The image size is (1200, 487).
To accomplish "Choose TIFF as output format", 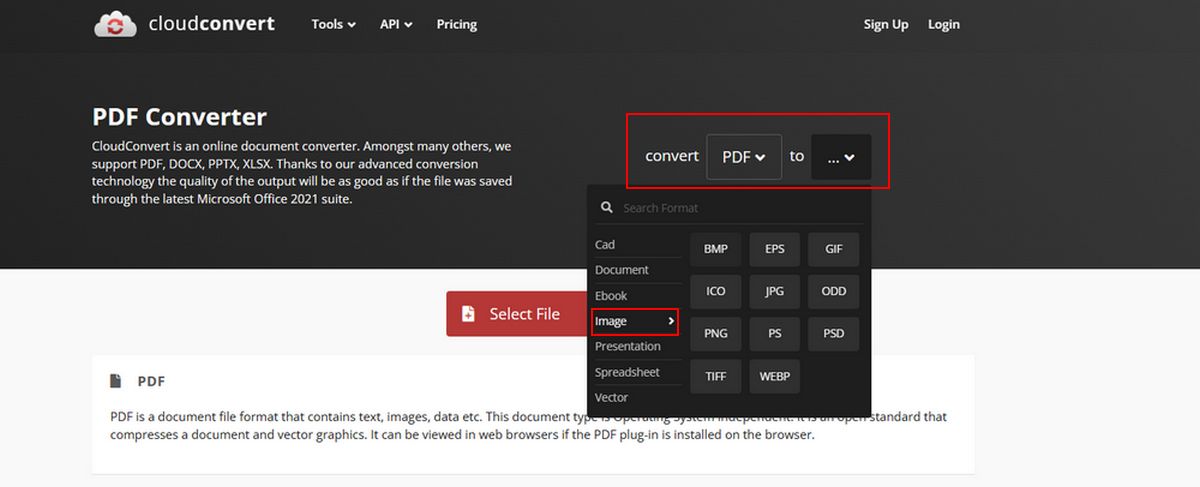I will [716, 376].
